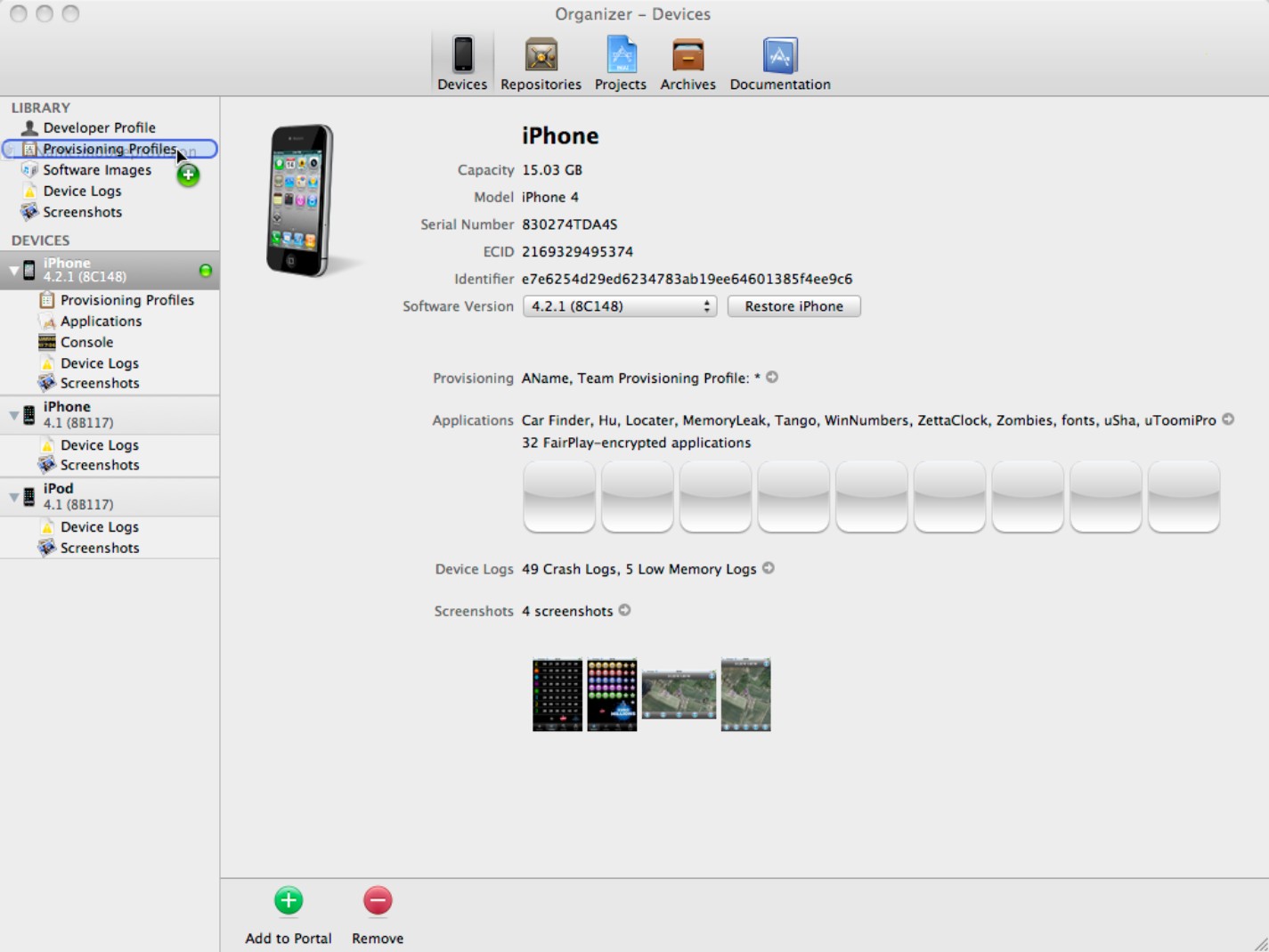Open Screenshots under iPhone 4.2.1
1269x952 pixels.
[x=110, y=383]
